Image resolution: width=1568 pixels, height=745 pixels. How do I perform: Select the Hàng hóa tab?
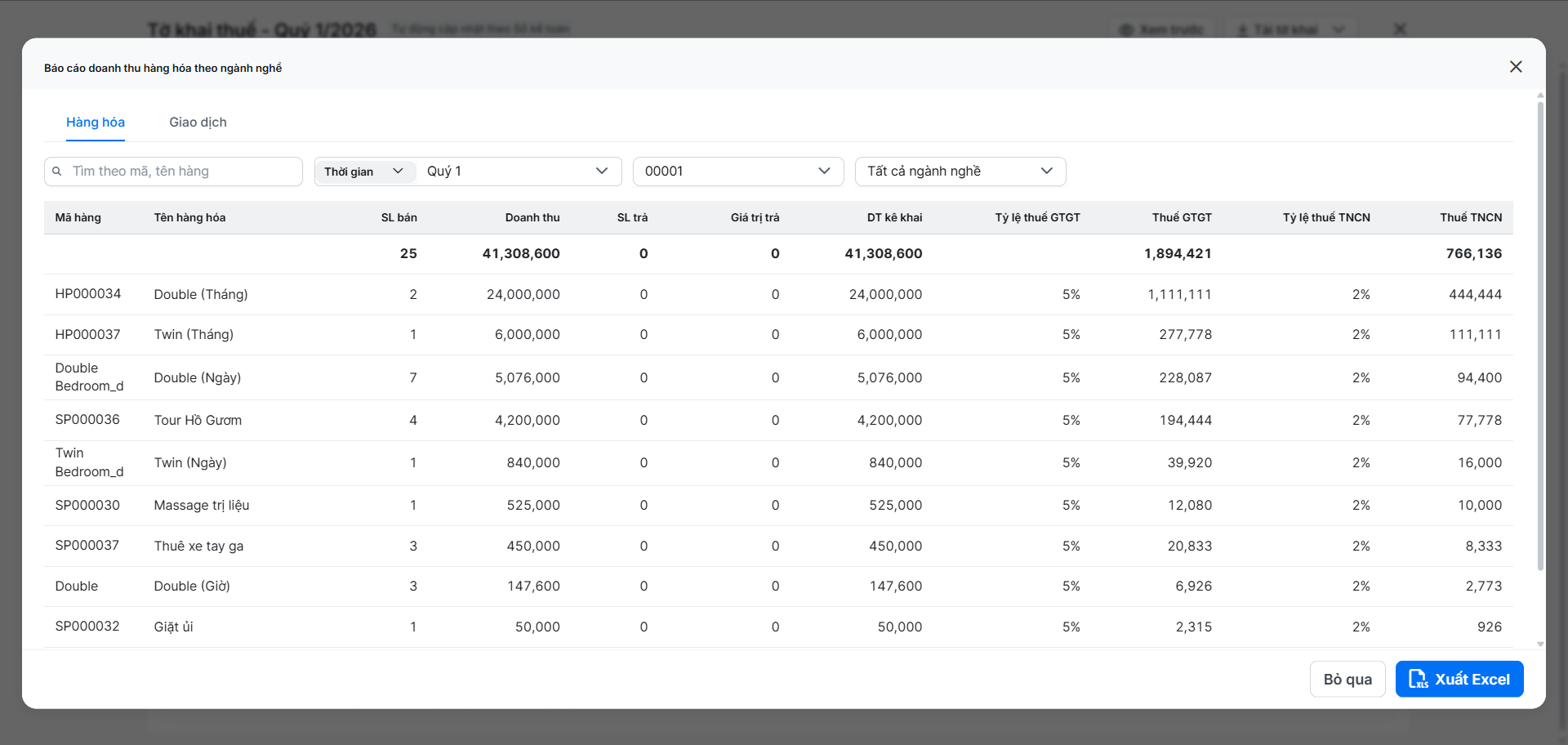[96, 123]
